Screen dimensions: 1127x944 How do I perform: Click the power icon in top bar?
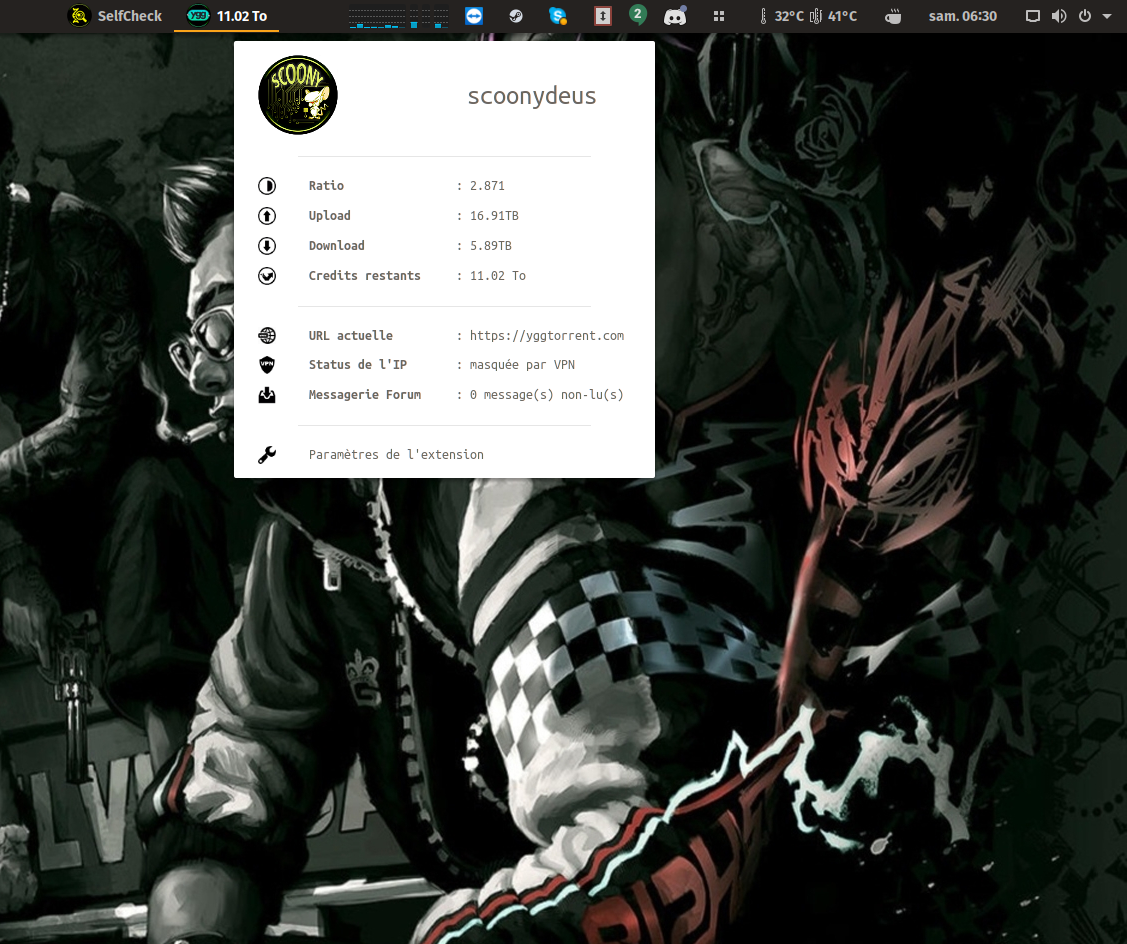(x=1085, y=16)
